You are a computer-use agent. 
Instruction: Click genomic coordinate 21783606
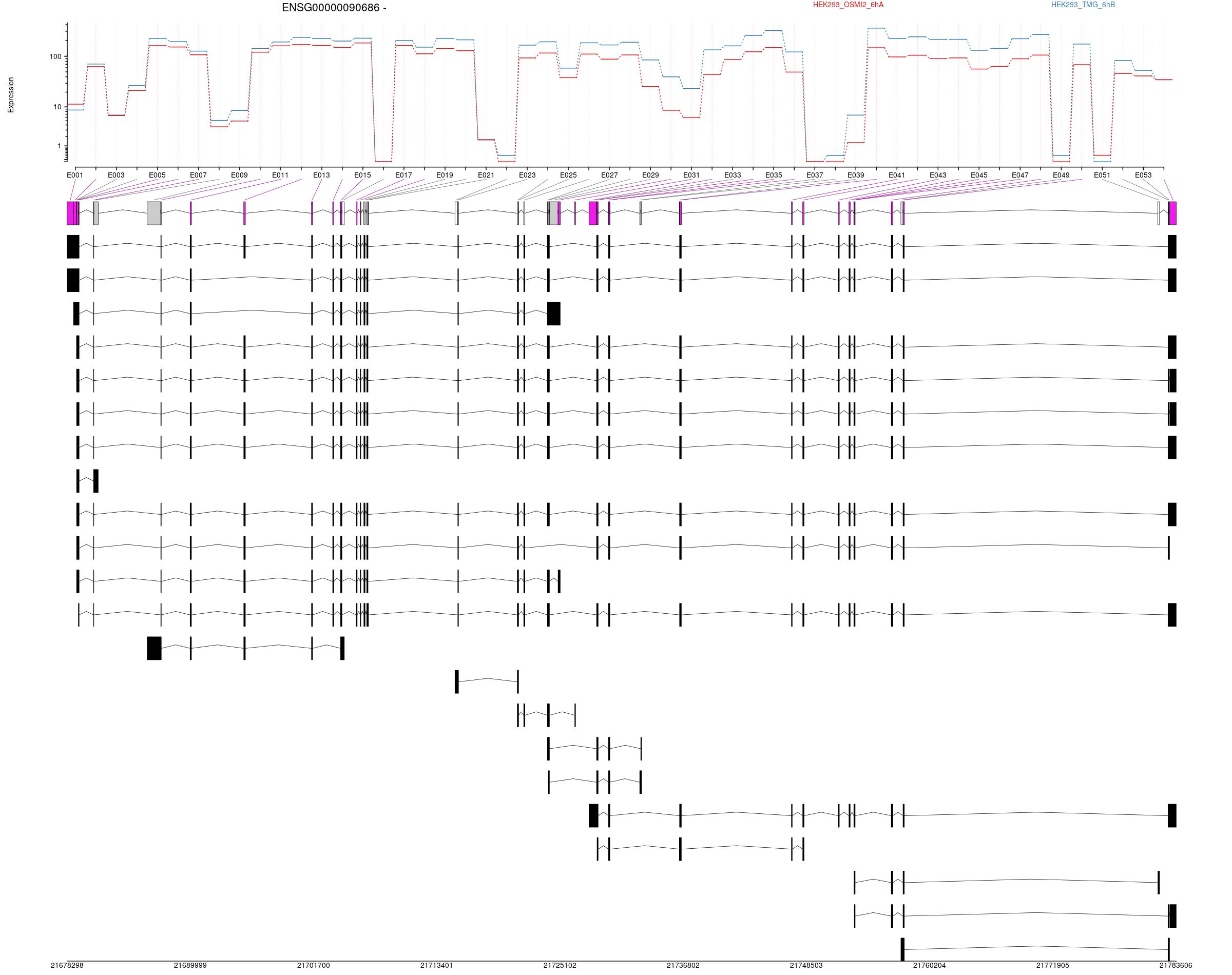click(x=1176, y=966)
